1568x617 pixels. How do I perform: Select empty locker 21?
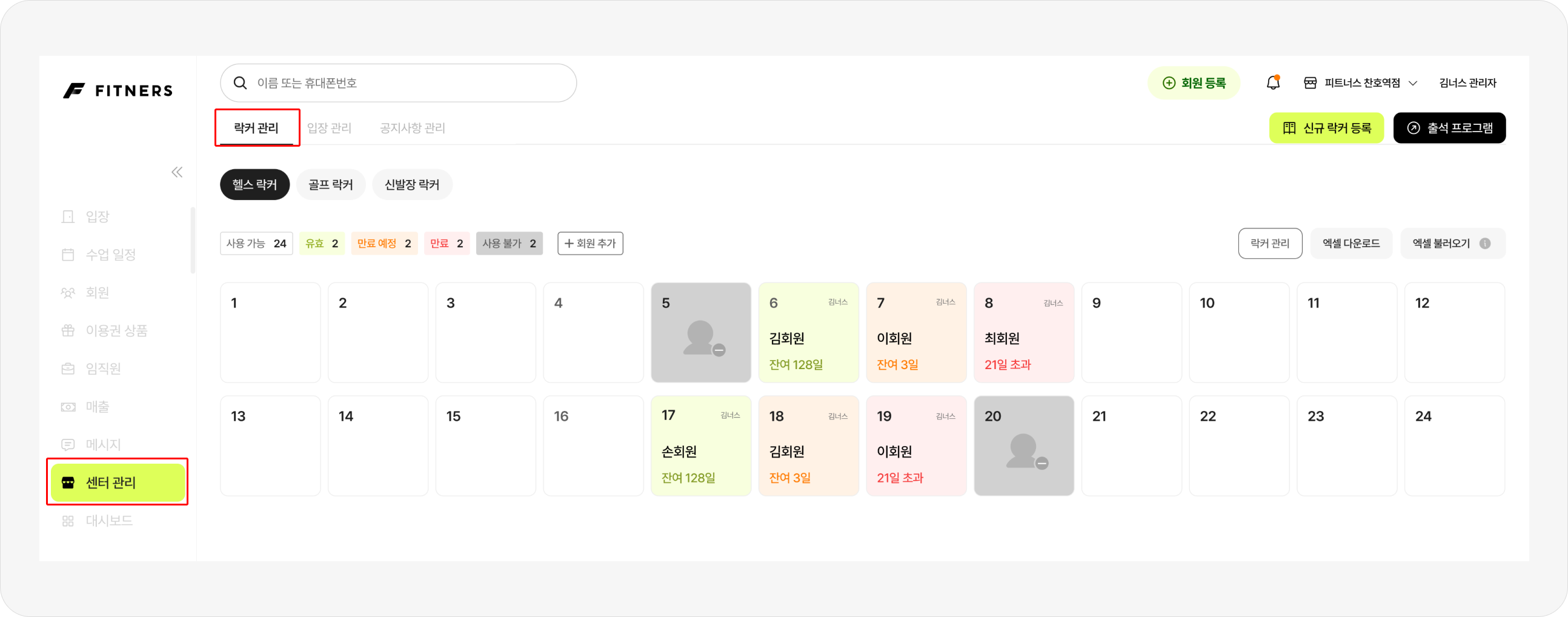pos(1132,446)
